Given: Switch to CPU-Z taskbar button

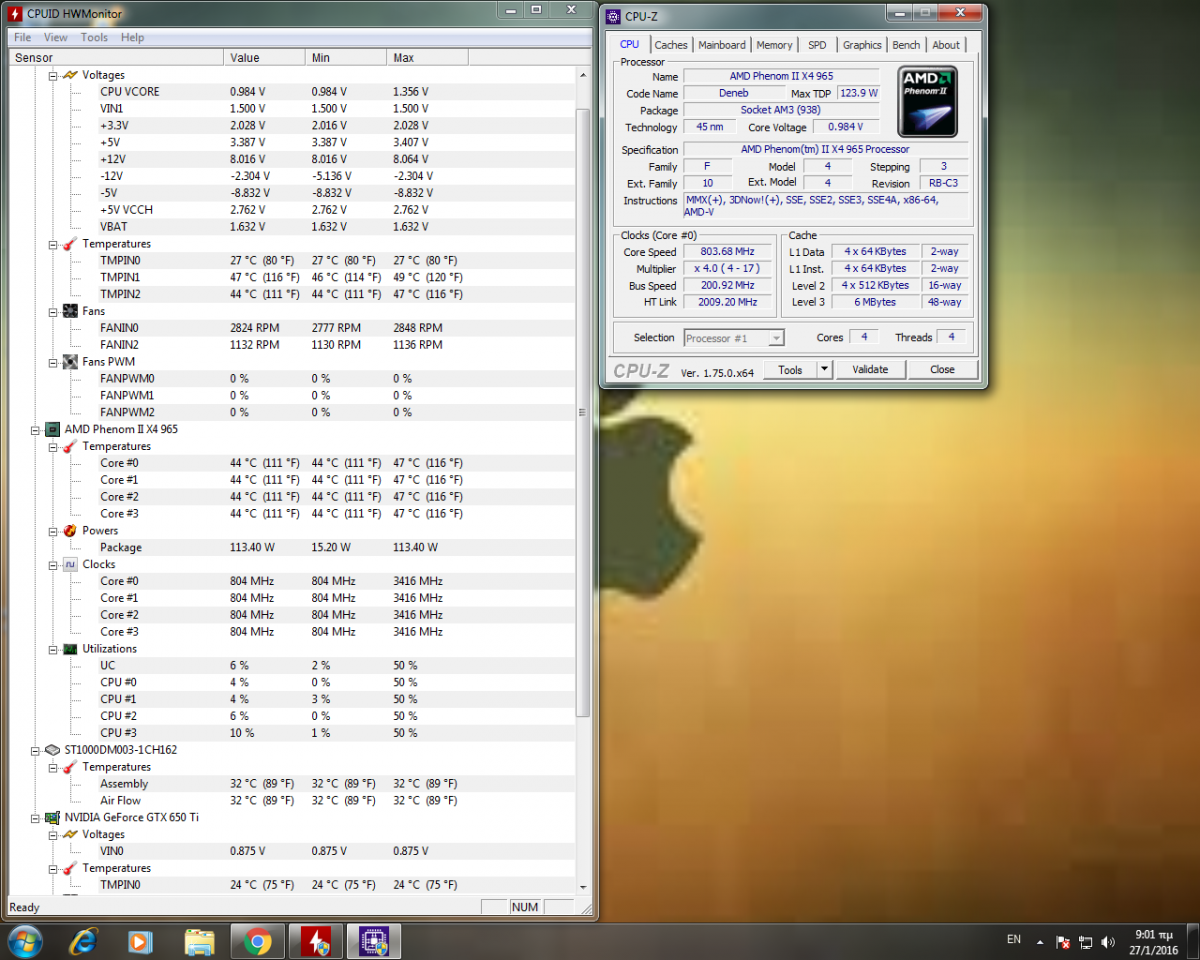Looking at the screenshot, I should (x=374, y=941).
